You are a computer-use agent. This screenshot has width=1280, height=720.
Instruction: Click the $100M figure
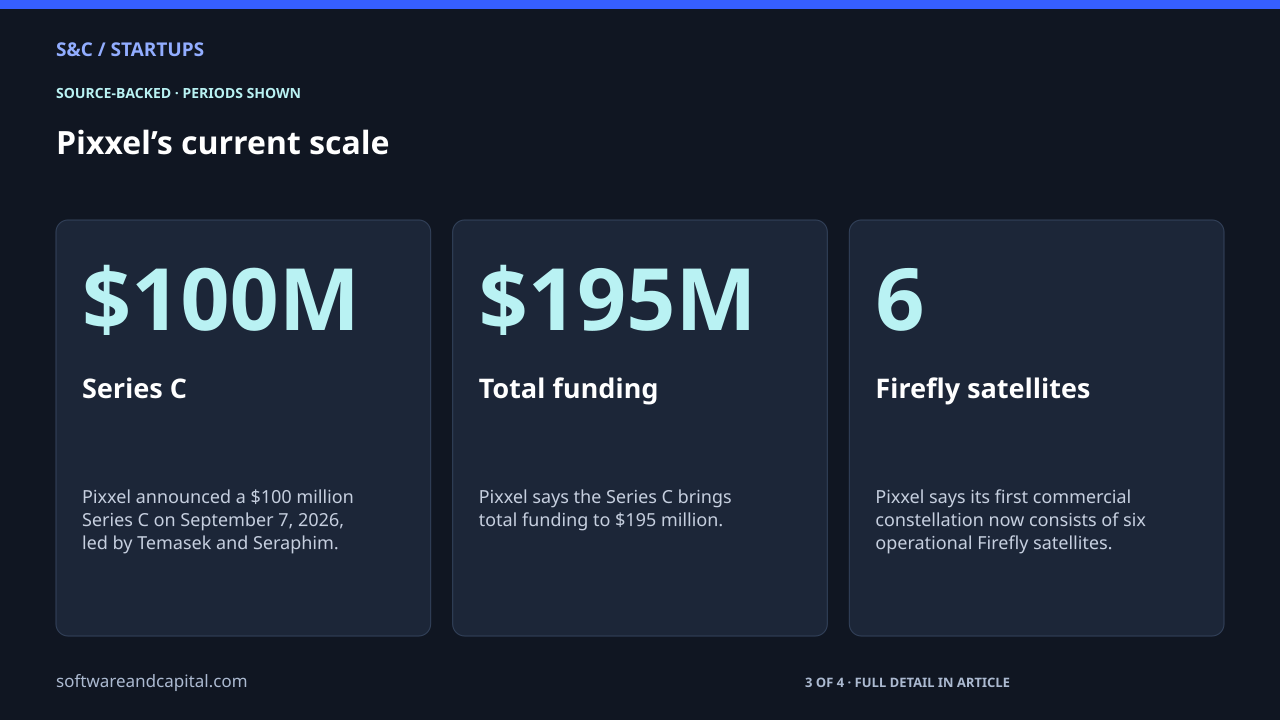coord(219,299)
